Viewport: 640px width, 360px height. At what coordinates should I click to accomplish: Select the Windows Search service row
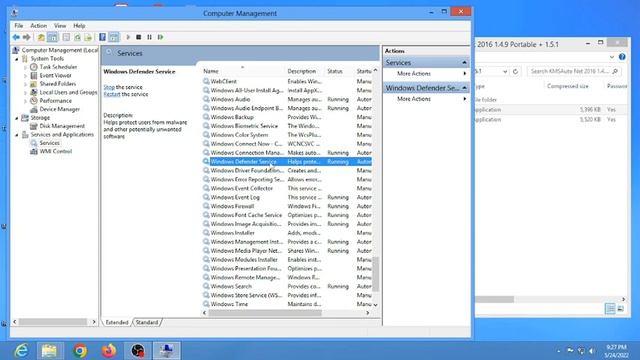pyautogui.click(x=287, y=287)
